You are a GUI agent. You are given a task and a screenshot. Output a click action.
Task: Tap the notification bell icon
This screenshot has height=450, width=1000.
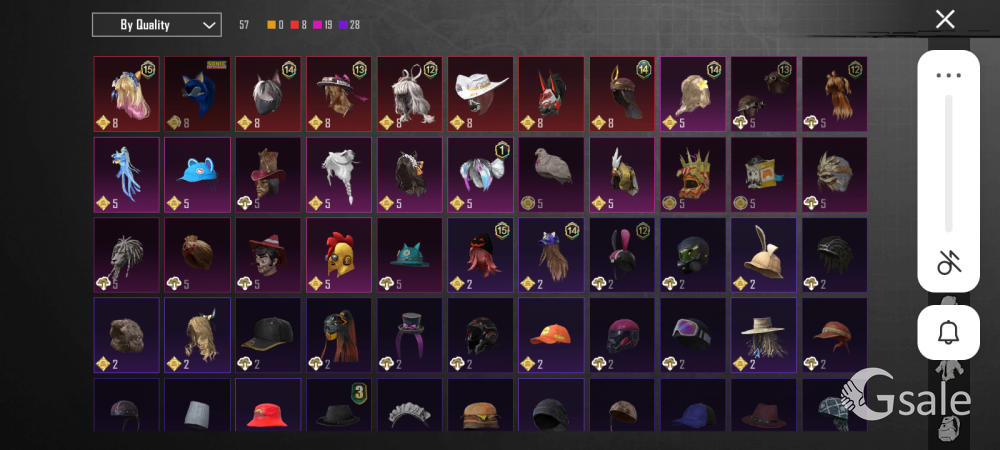click(x=948, y=332)
